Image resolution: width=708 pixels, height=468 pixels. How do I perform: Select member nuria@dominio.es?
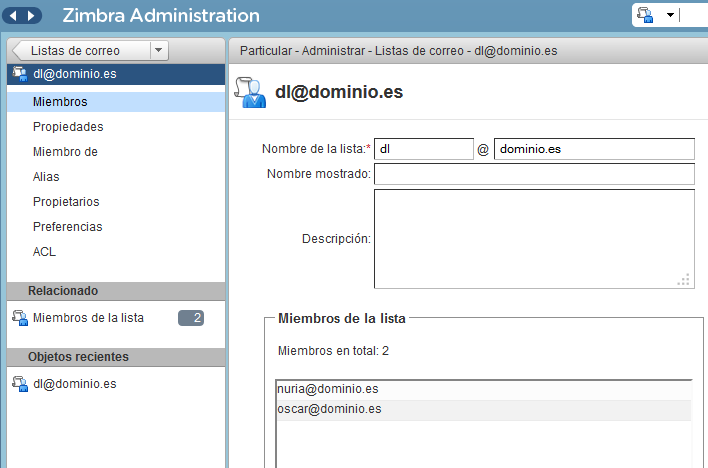[484, 389]
